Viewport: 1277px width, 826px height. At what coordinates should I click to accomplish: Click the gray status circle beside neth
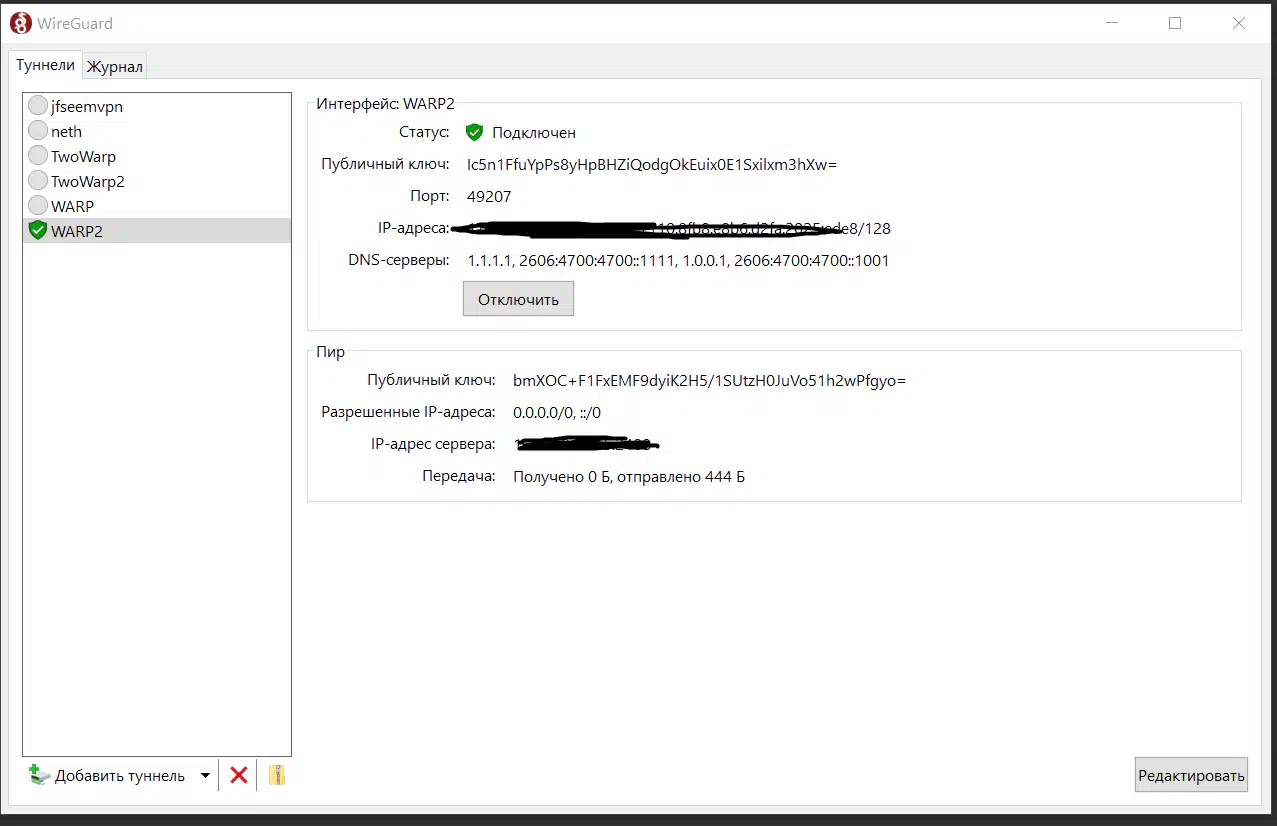(x=38, y=131)
